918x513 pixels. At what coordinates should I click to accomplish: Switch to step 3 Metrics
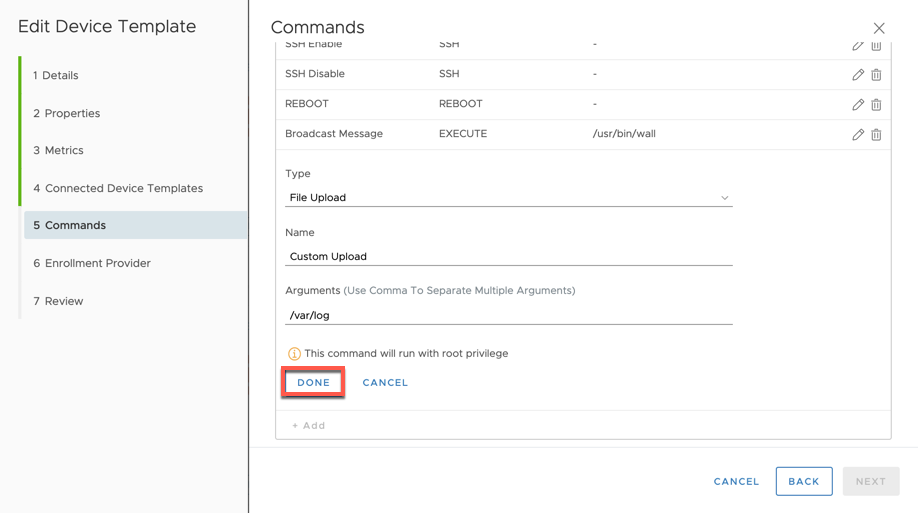click(x=58, y=150)
